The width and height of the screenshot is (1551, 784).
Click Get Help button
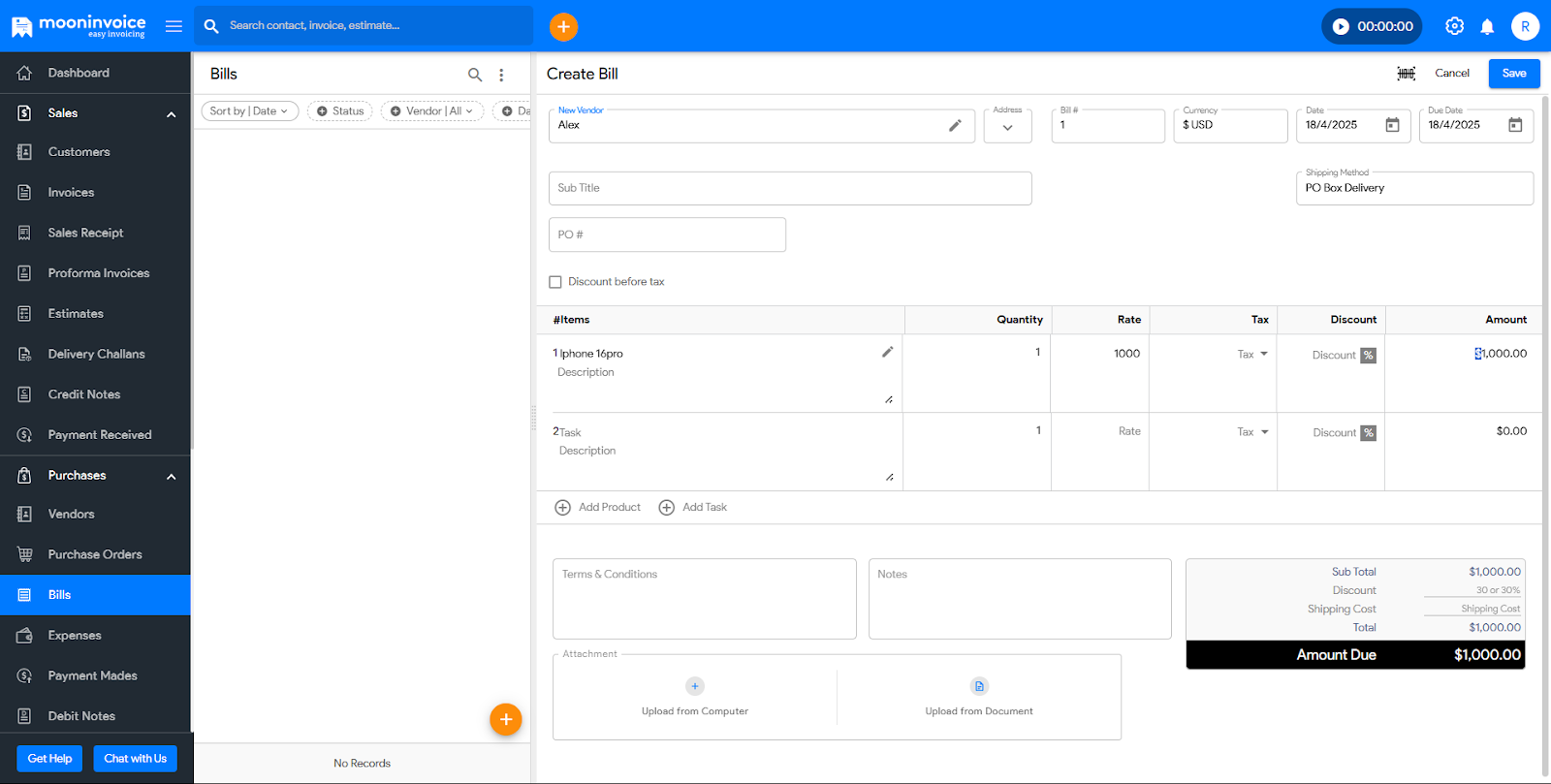[49, 759]
